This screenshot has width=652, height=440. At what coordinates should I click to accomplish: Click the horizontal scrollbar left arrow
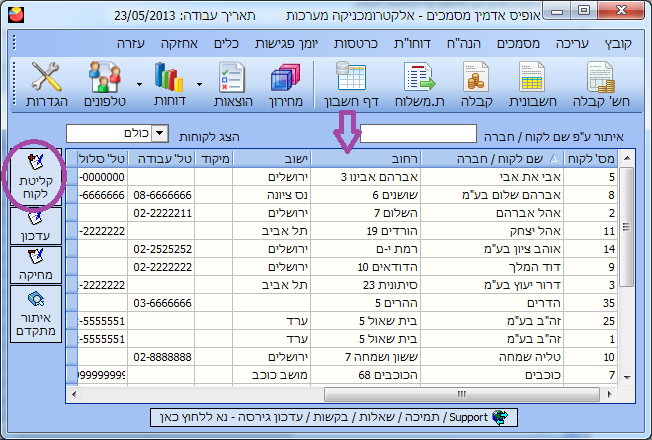(x=74, y=394)
